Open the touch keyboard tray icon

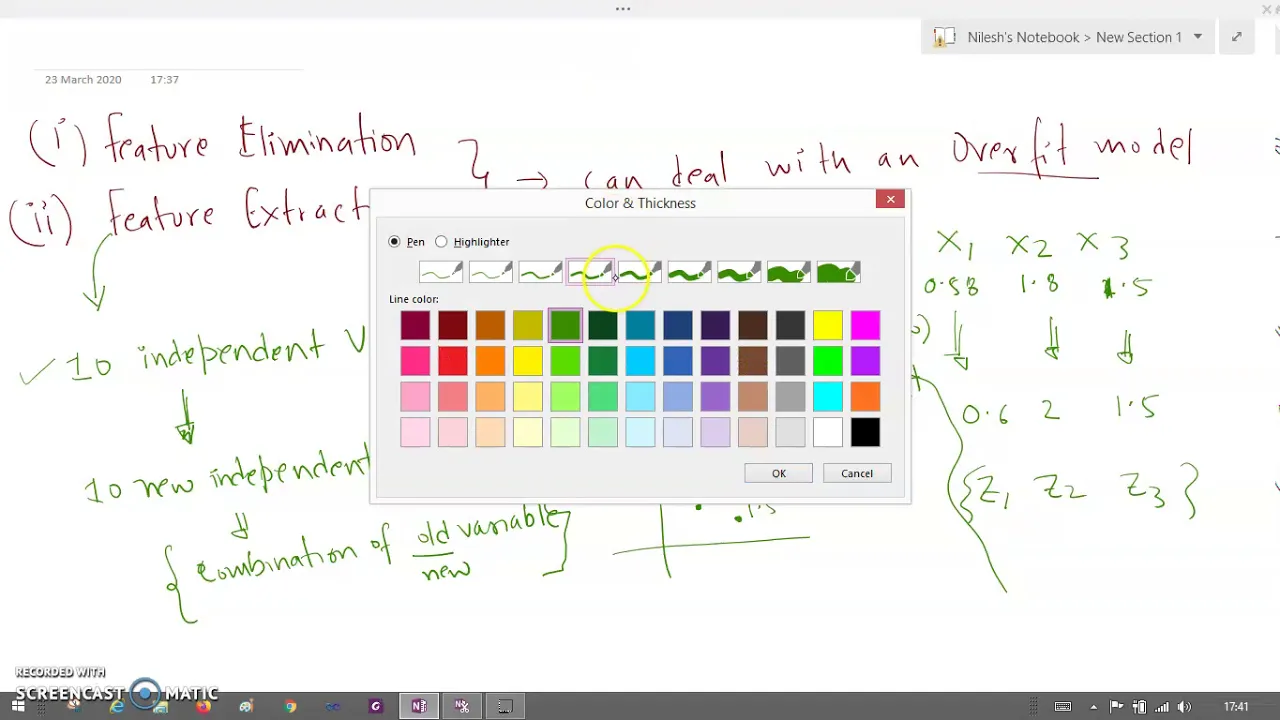(1062, 707)
